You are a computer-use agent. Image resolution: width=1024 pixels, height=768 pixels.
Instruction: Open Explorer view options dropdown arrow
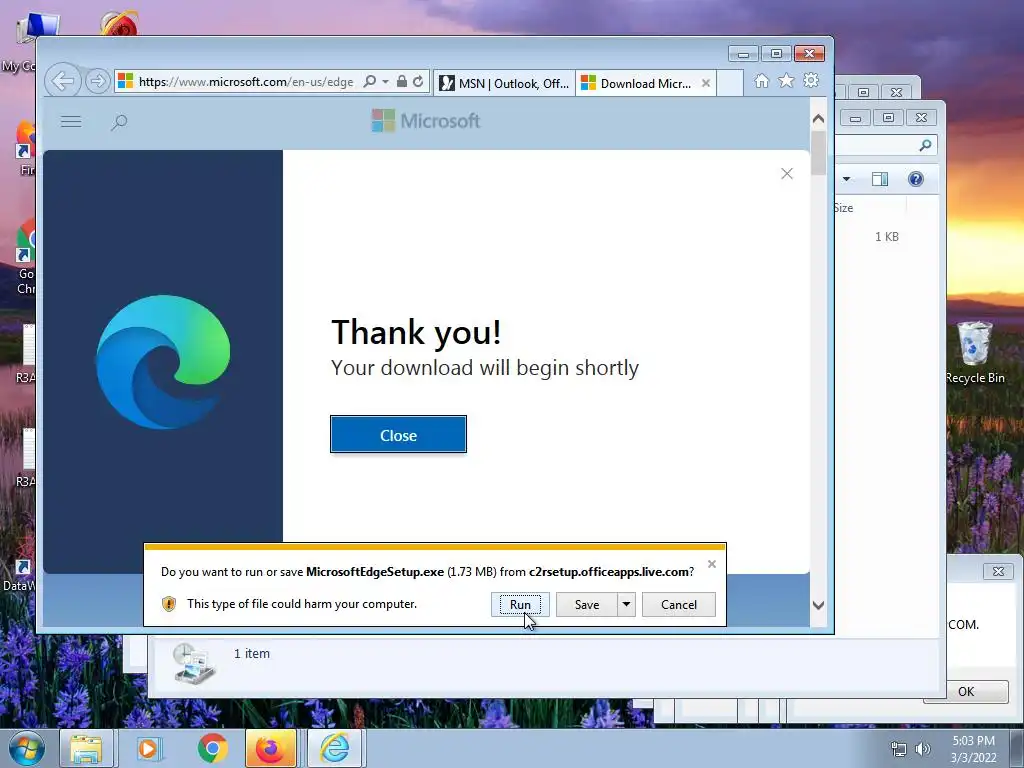(x=846, y=179)
